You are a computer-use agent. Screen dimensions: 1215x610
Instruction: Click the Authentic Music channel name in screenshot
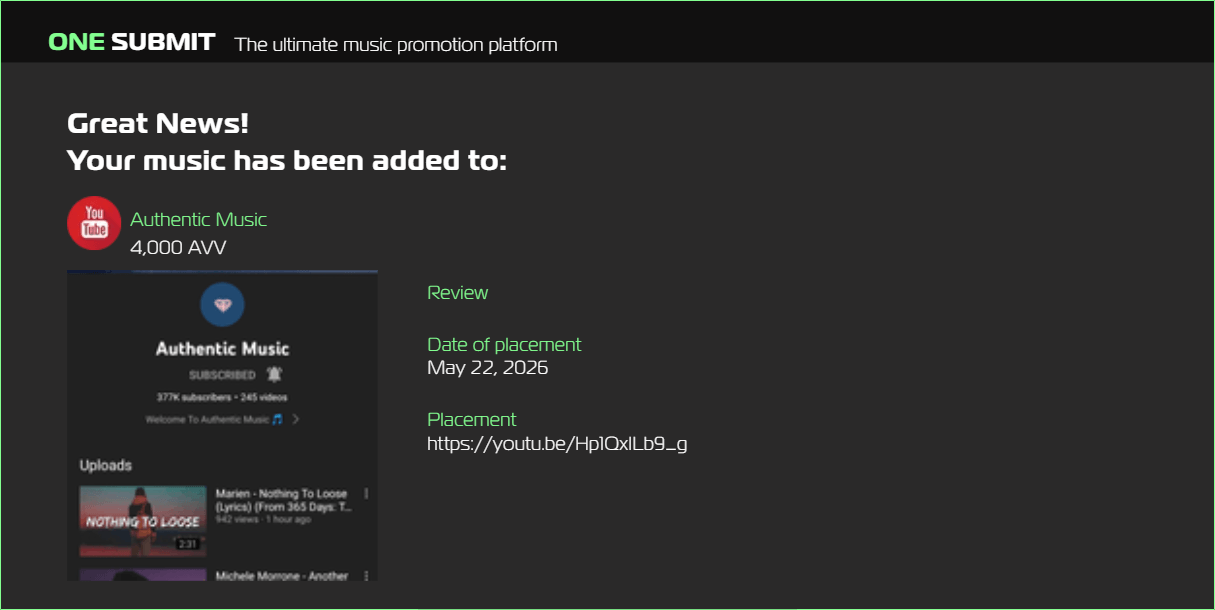point(222,349)
